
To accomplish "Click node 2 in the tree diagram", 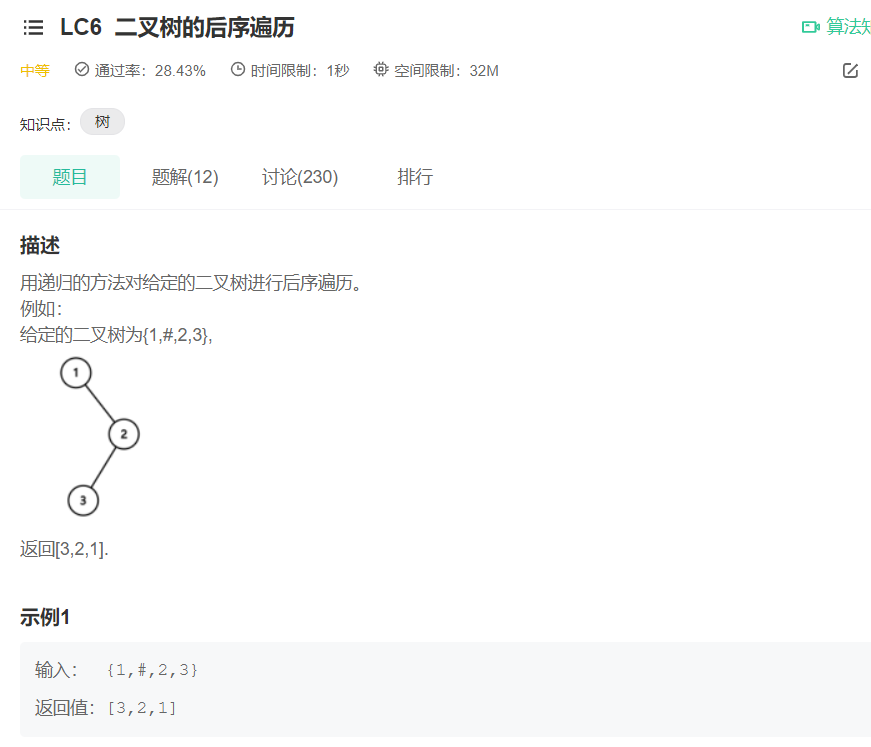I will tap(123, 434).
